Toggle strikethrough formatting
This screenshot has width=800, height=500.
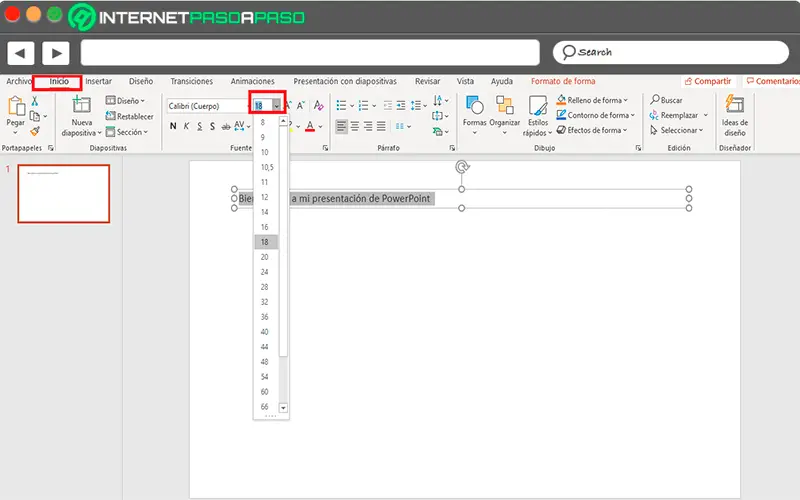pyautogui.click(x=226, y=126)
